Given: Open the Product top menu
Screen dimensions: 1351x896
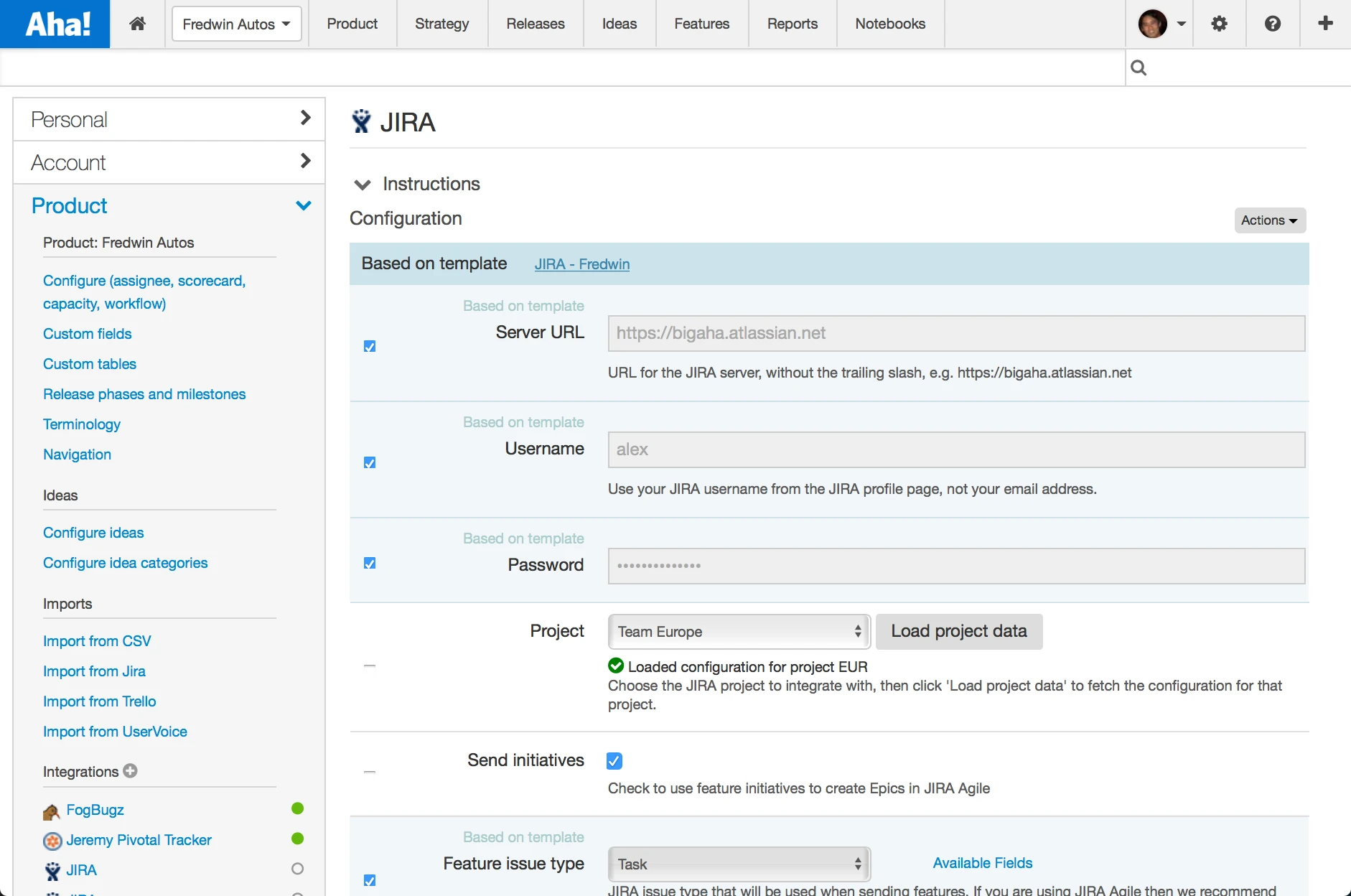Looking at the screenshot, I should click(352, 24).
